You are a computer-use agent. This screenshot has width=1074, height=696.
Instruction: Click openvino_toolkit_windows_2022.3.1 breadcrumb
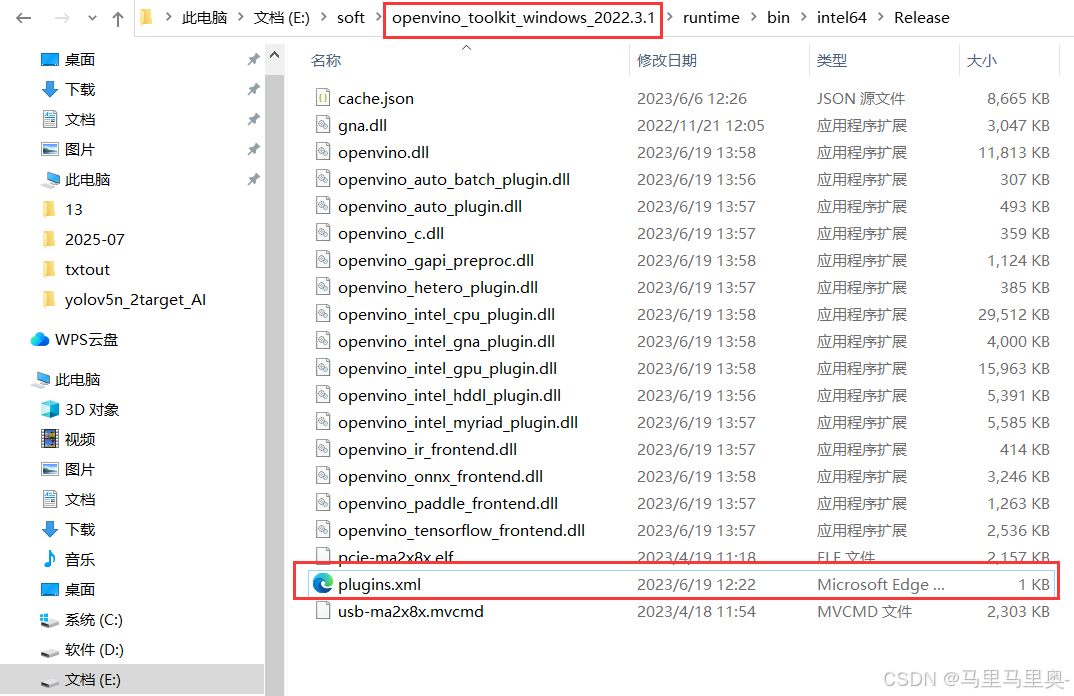523,18
